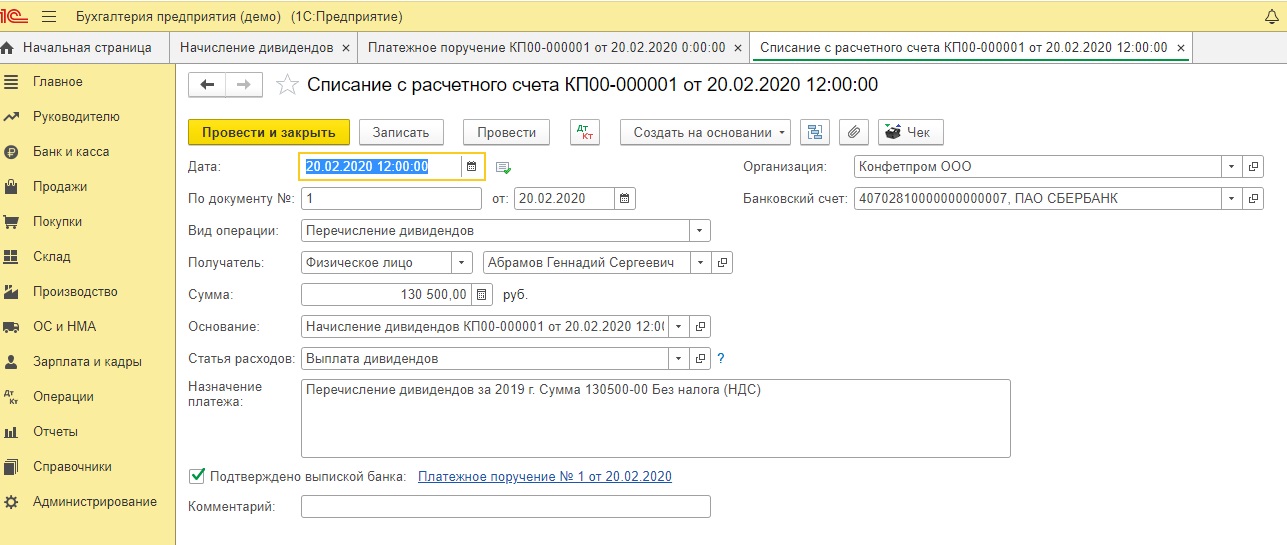
Task: Expand Получатель type Физическое лицо dropdown
Action: click(461, 263)
